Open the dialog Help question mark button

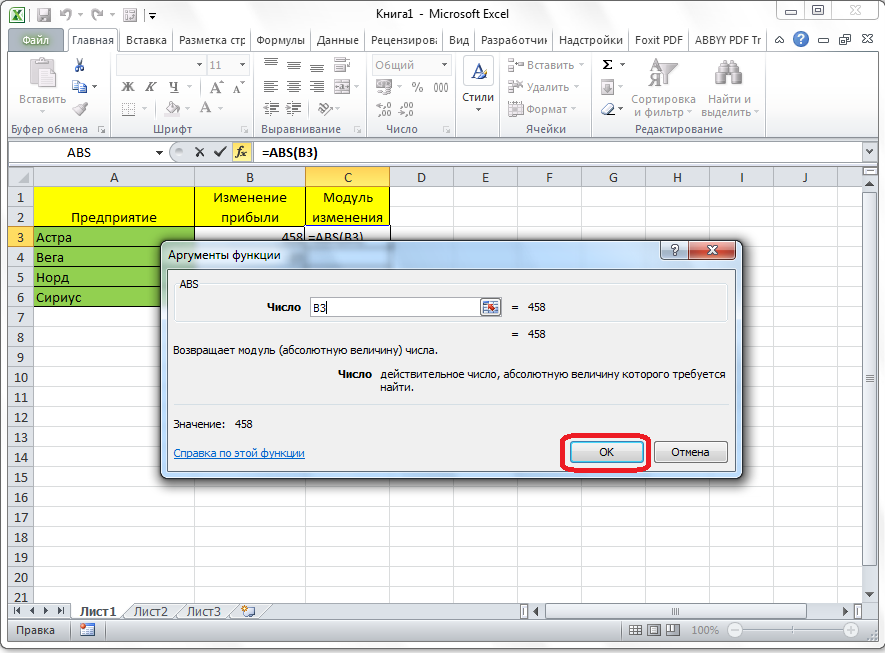pyautogui.click(x=675, y=252)
